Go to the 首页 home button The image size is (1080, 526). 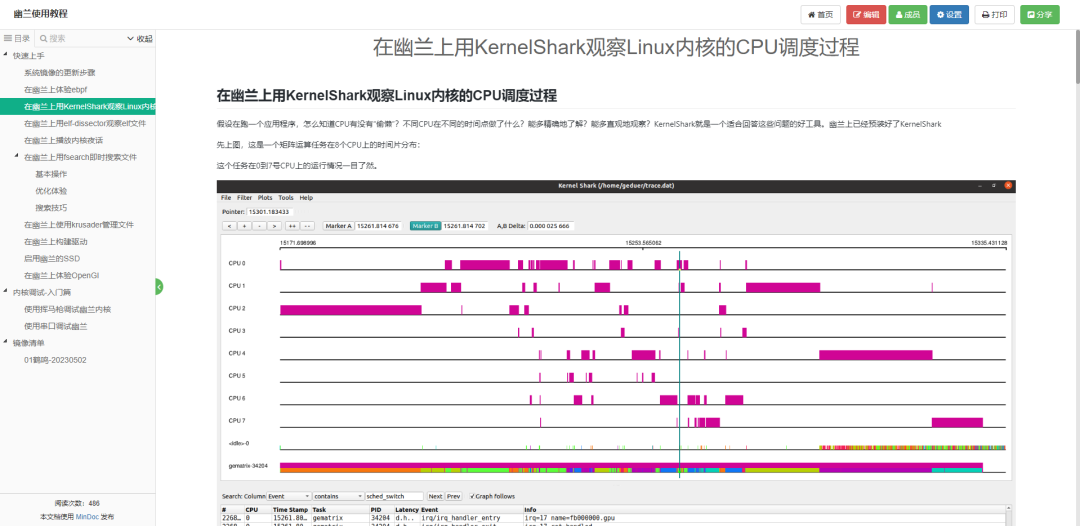coord(820,14)
